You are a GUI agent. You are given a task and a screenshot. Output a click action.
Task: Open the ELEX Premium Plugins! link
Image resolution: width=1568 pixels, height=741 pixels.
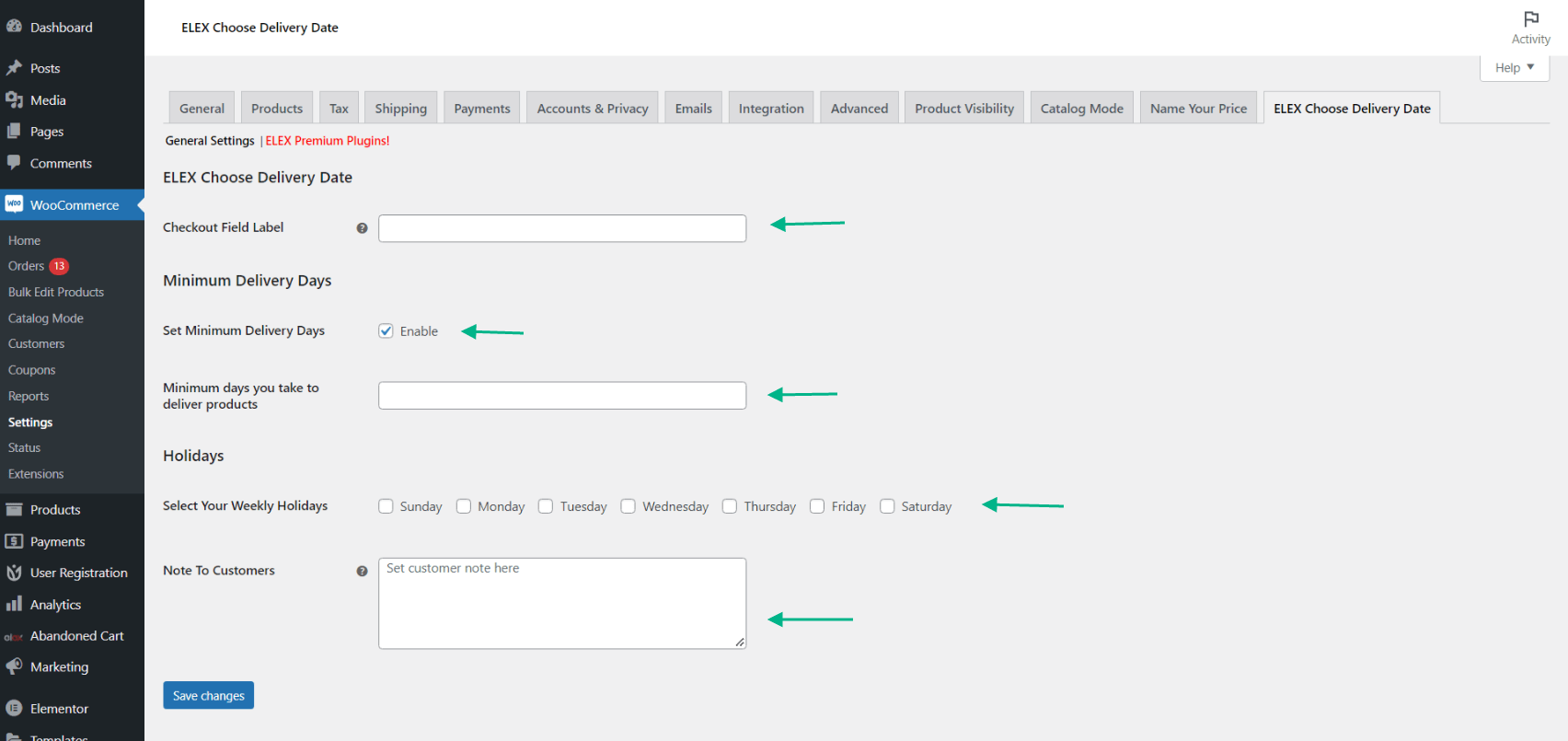tap(328, 141)
